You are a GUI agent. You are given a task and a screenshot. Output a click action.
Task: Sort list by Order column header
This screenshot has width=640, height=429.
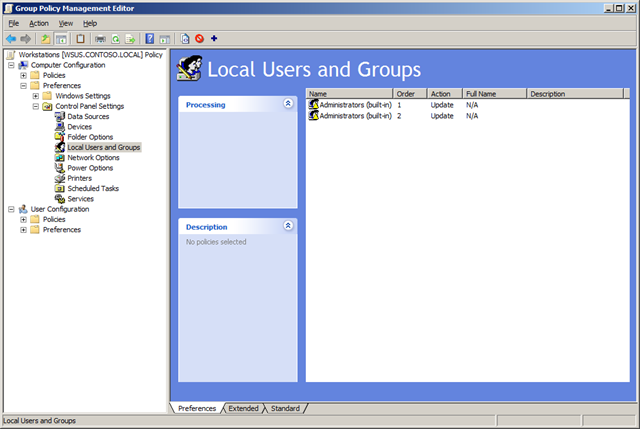coord(408,93)
